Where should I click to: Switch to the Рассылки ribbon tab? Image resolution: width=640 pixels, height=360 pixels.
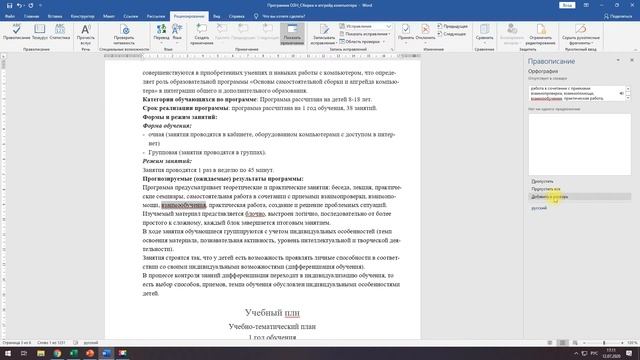click(x=156, y=16)
